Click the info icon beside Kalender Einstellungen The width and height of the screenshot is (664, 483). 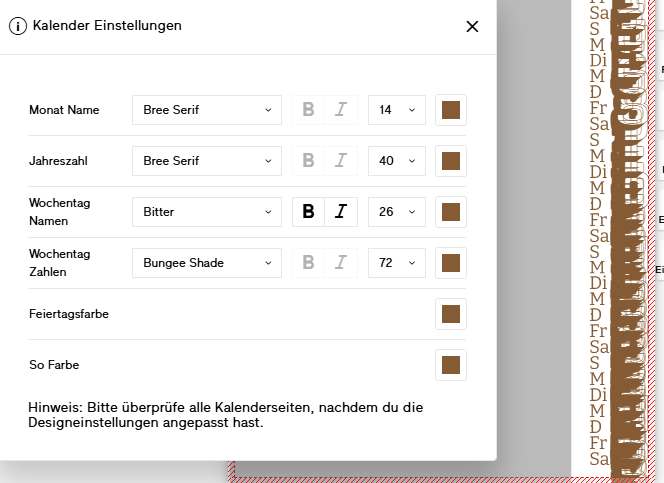point(18,26)
